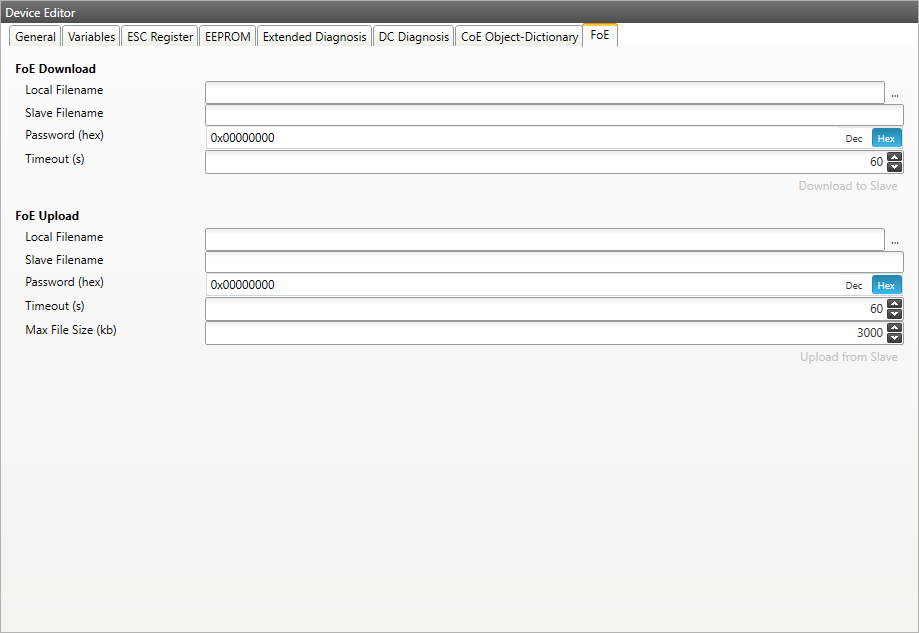Image resolution: width=919 pixels, height=633 pixels.
Task: Open the General tab
Action: [x=35, y=37]
